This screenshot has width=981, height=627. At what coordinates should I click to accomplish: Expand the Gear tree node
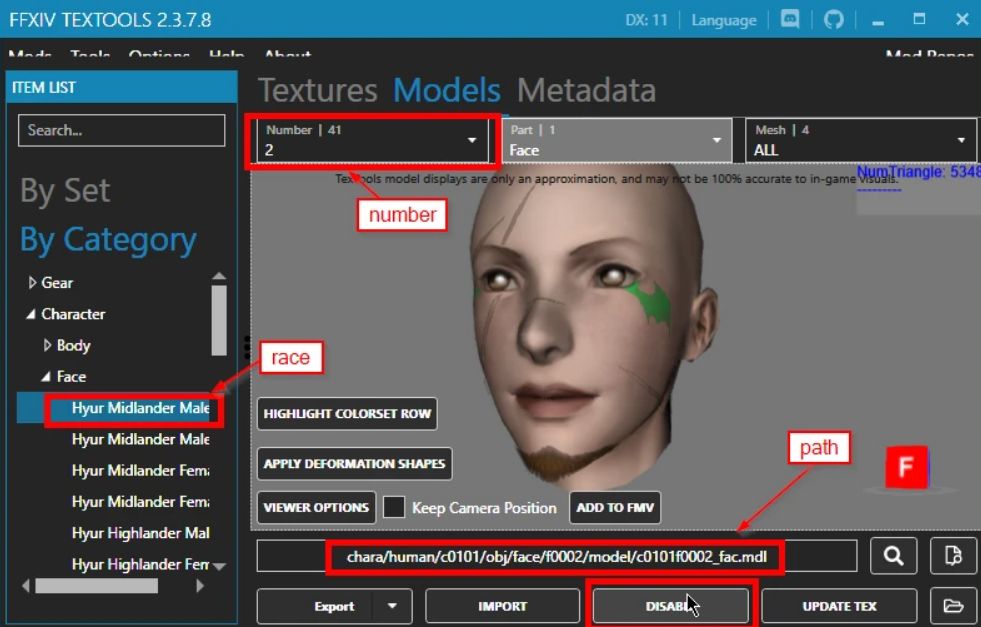[x=32, y=283]
